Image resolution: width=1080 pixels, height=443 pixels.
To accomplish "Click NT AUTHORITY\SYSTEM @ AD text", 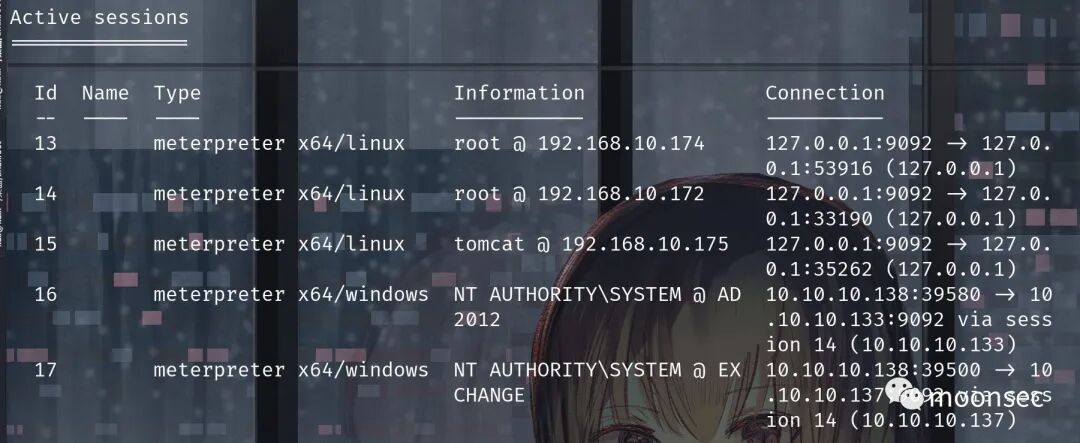I will tap(597, 294).
